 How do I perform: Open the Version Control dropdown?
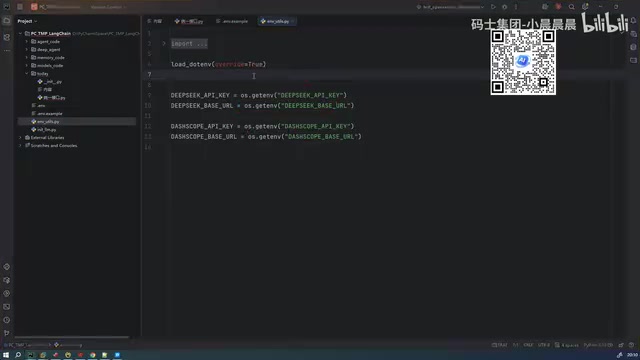[x=108, y=7]
